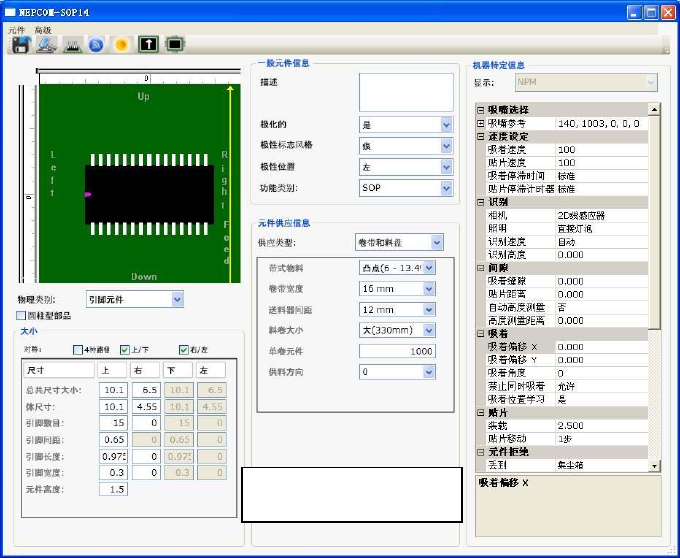Click the blue round signal icon
Screen dimensions: 680x558
(x=97, y=45)
